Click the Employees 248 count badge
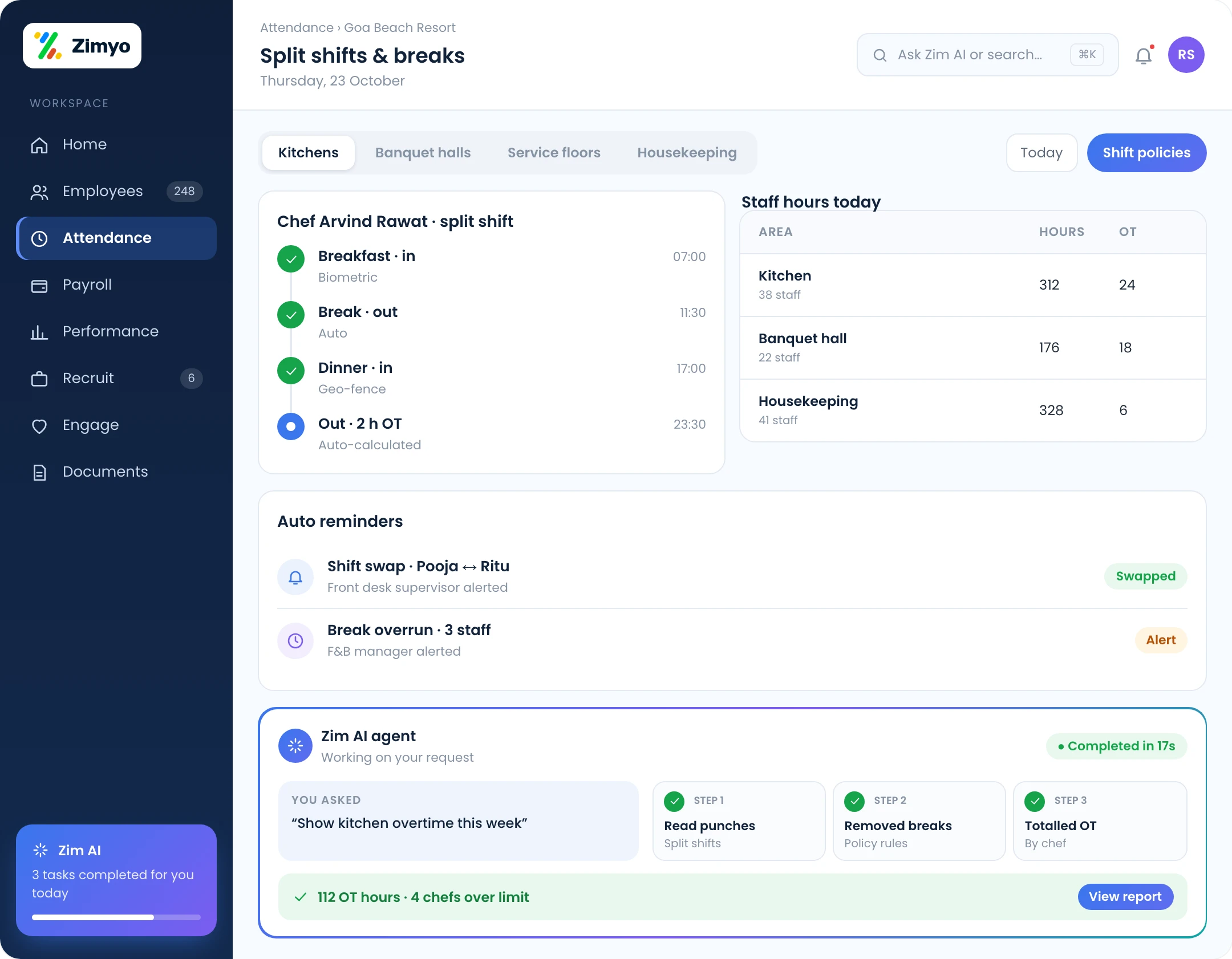Screen dimensions: 1232x959 [x=184, y=191]
